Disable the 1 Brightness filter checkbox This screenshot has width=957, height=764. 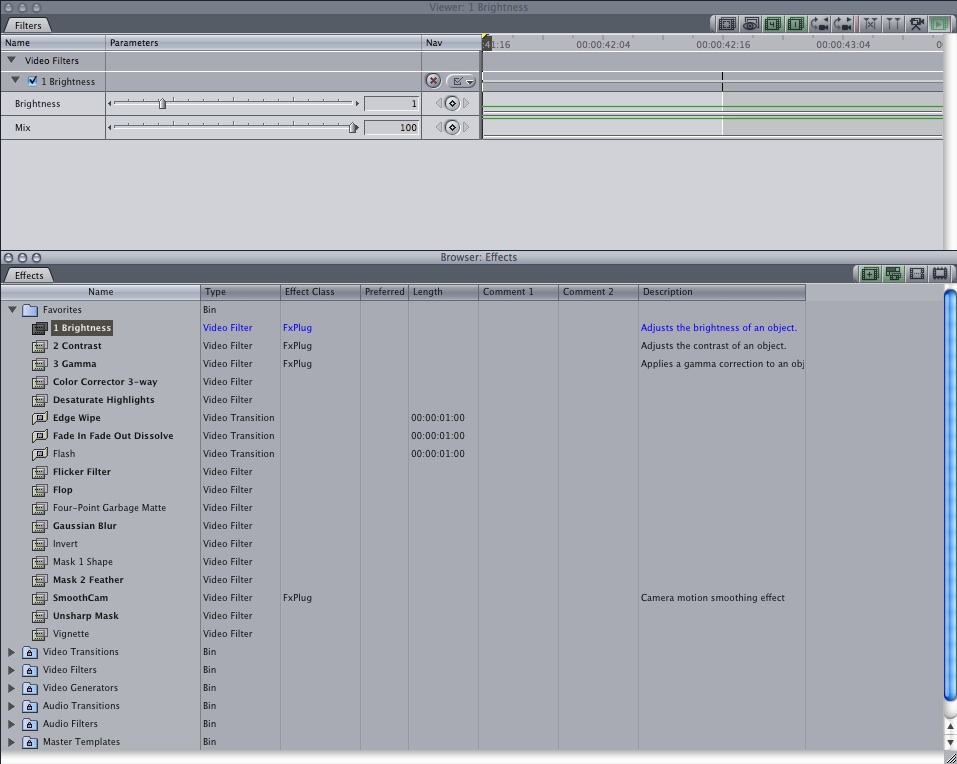pyautogui.click(x=33, y=81)
